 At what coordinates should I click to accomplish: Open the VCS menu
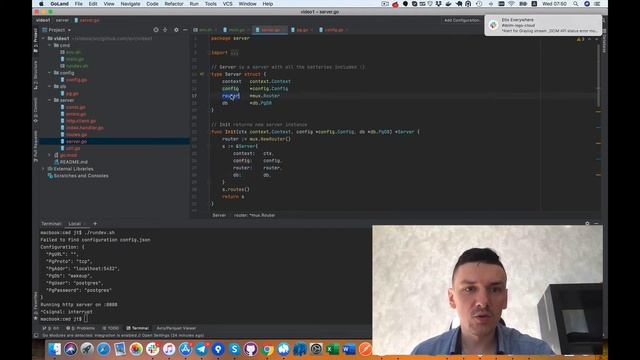pyautogui.click(x=227, y=4)
